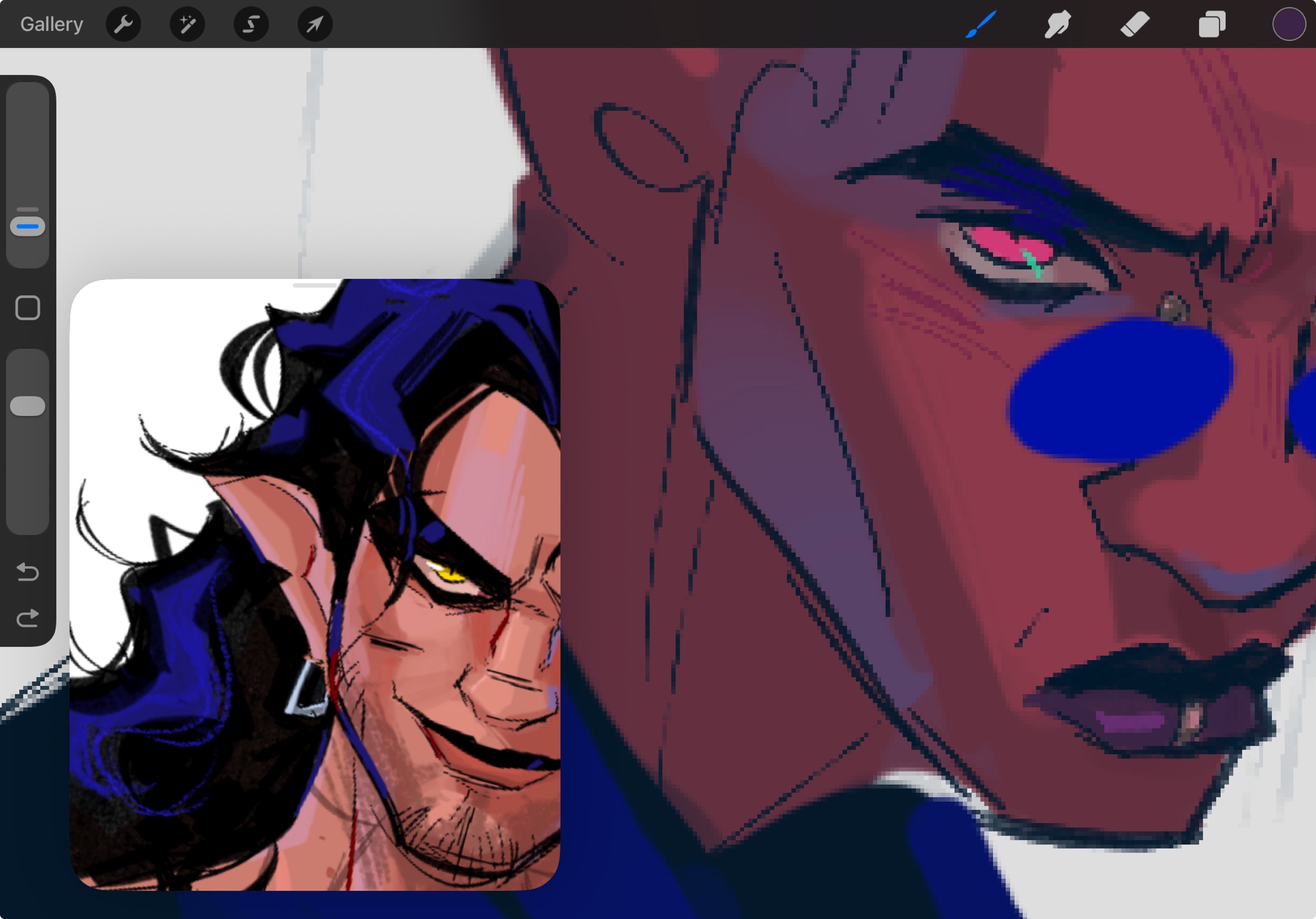This screenshot has width=1316, height=919.
Task: Select the Paint brush tool
Action: (980, 24)
